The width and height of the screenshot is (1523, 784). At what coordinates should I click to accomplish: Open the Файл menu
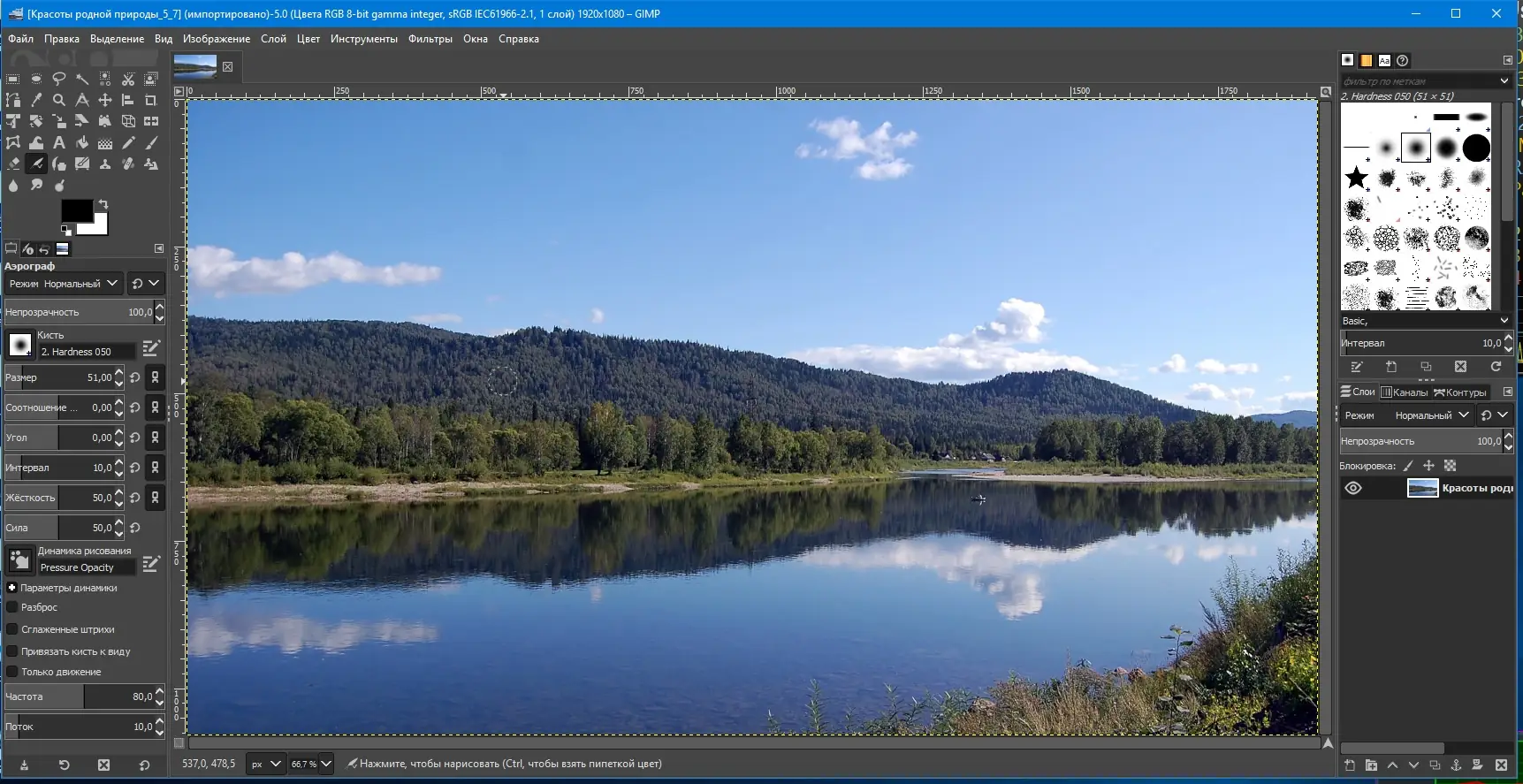pos(20,39)
